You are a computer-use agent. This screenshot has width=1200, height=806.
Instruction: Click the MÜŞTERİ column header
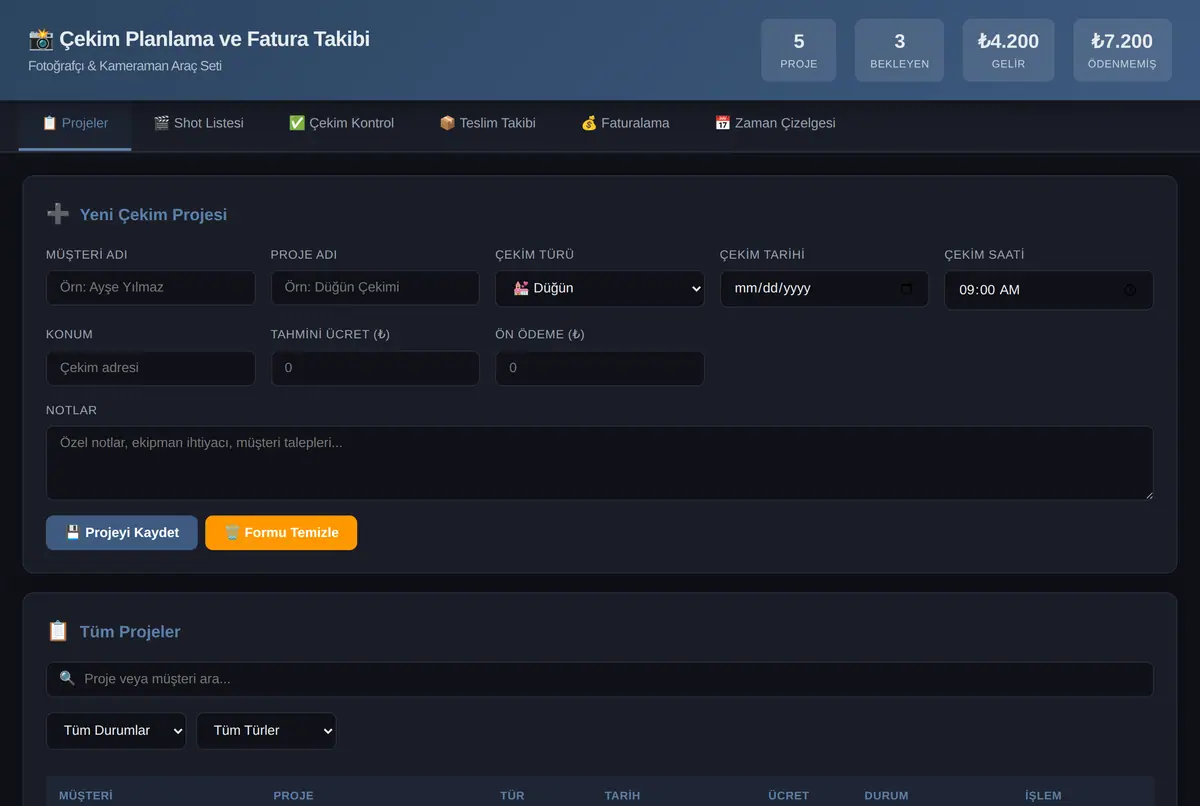[86, 796]
